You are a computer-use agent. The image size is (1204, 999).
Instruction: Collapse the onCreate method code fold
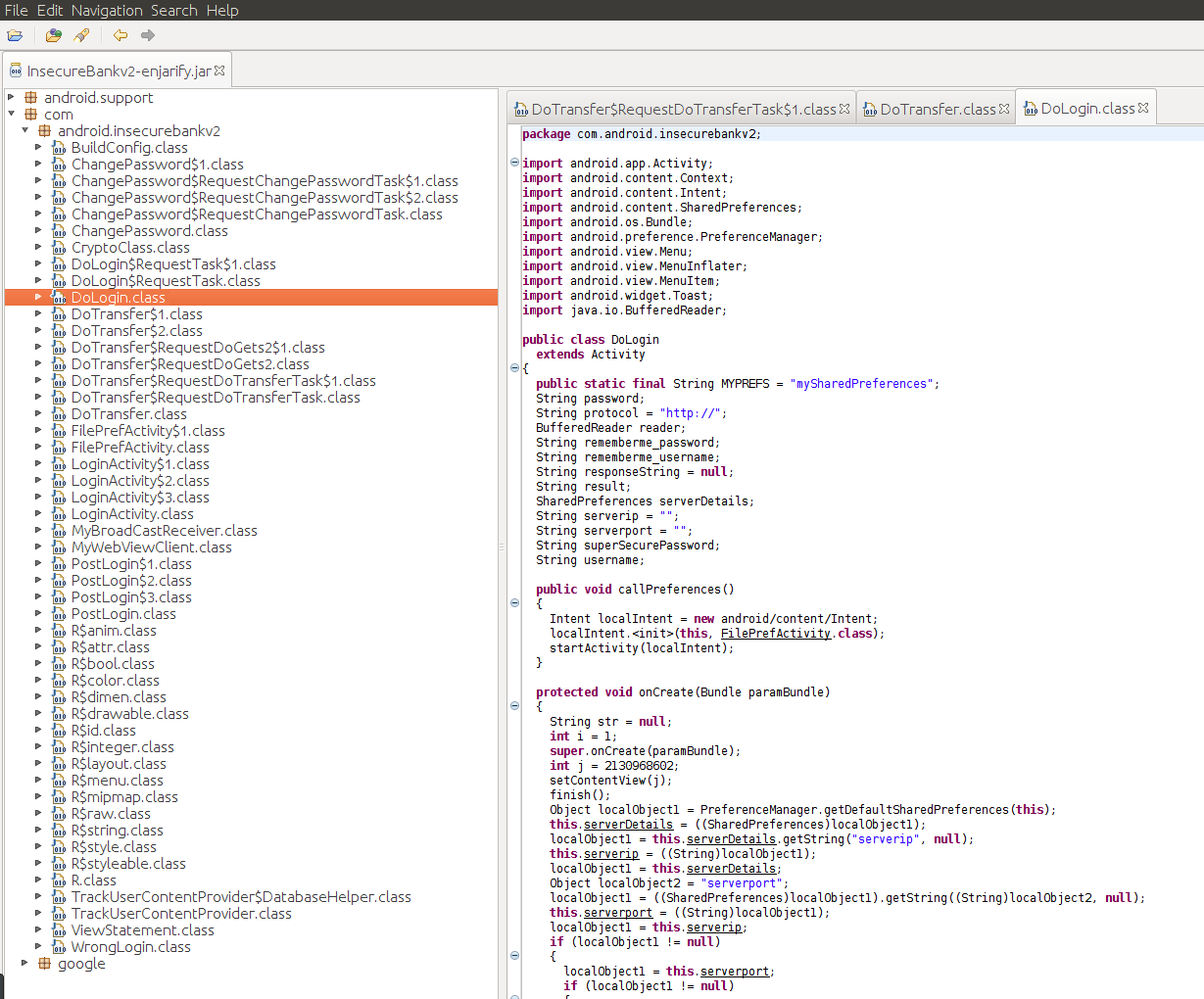[x=514, y=705]
